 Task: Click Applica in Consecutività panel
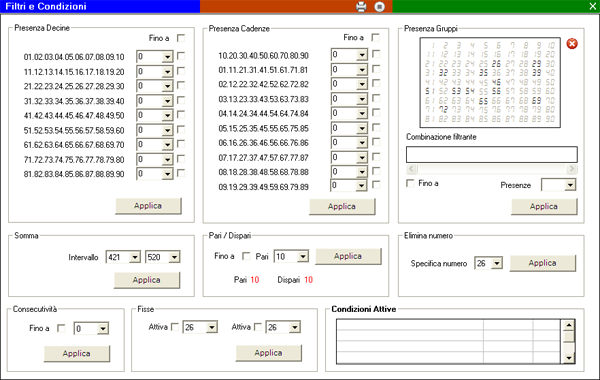[77, 354]
